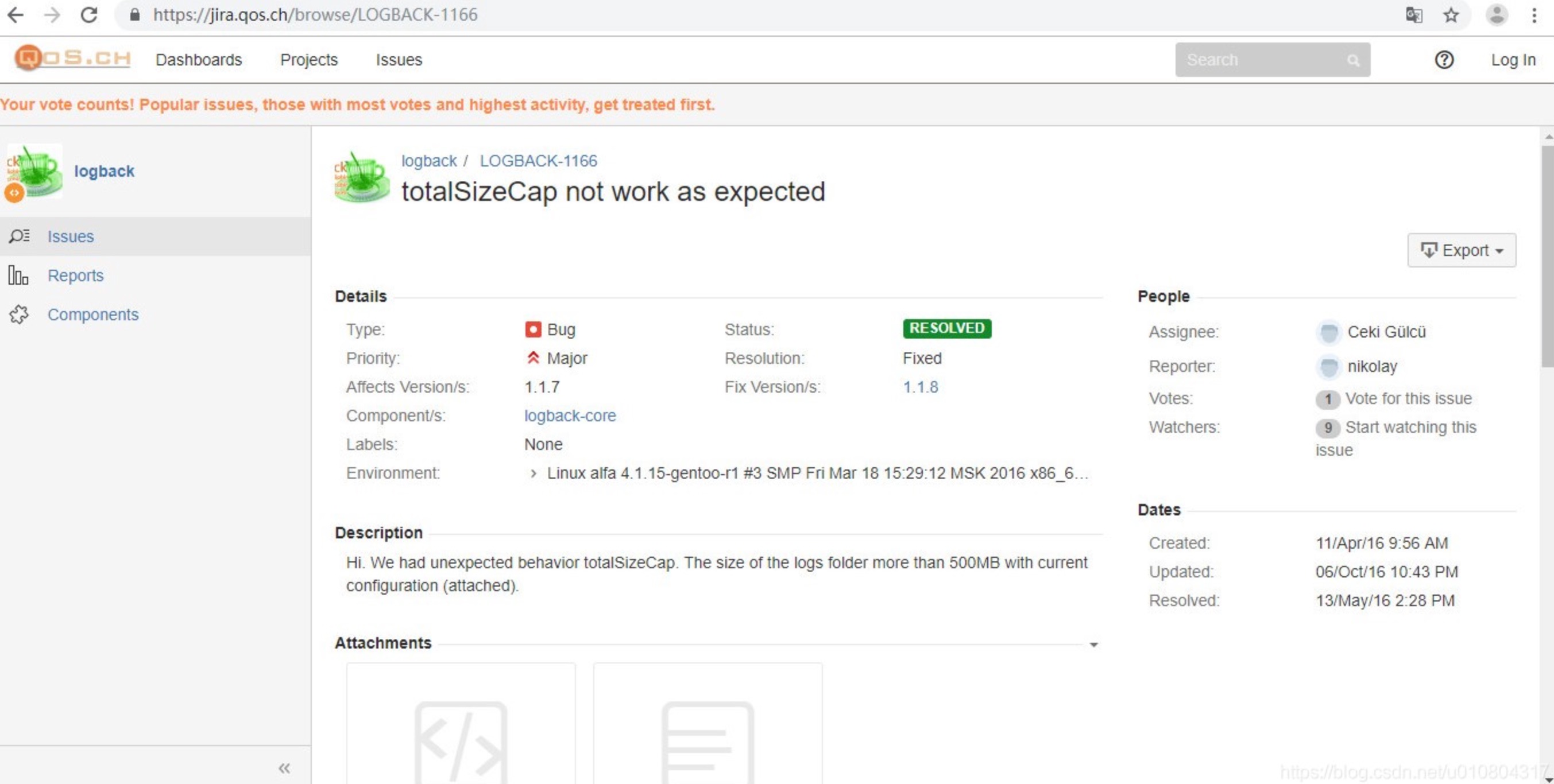Click the logback project avatar in sidebar

coord(34,171)
